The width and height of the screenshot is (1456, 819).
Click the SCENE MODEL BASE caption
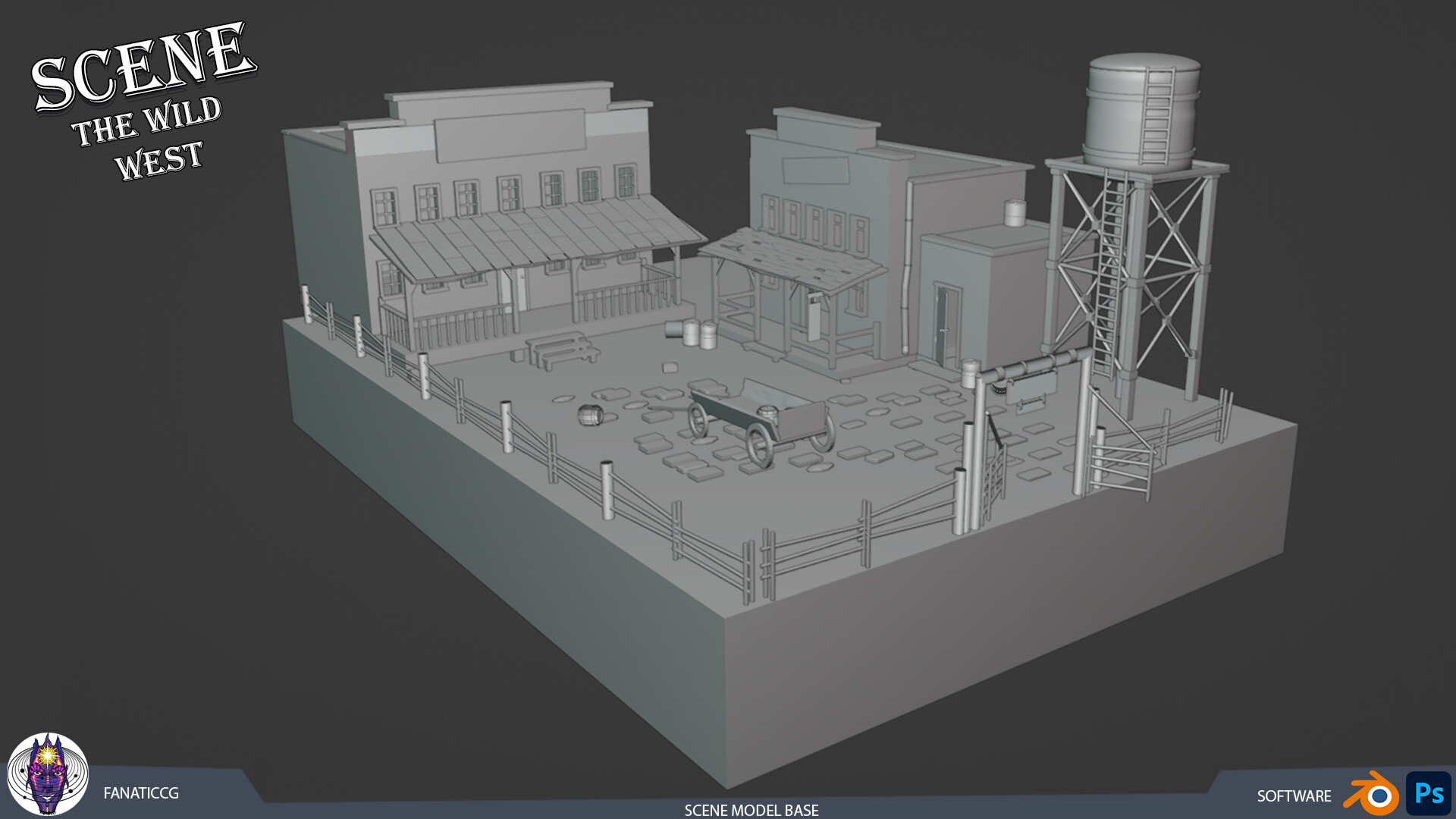tap(752, 810)
